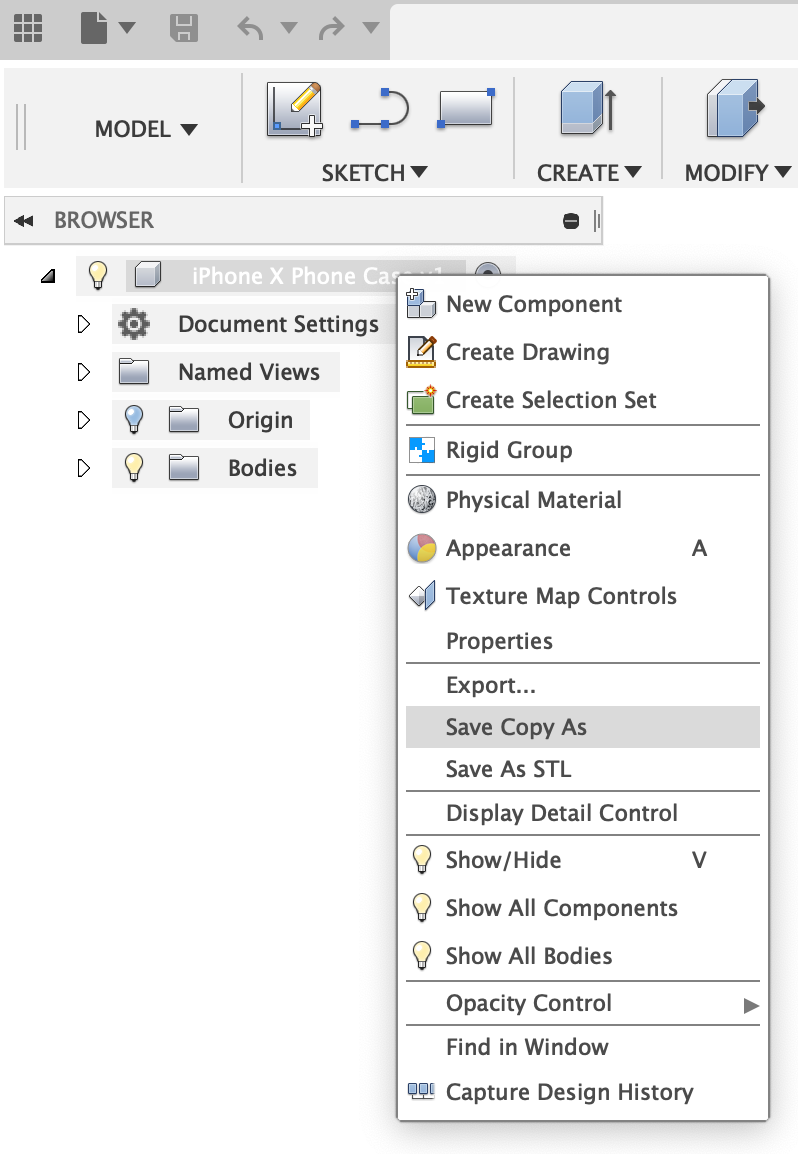Toggle visibility bulb of Bodies folder
This screenshot has height=1154, width=798.
[133, 467]
